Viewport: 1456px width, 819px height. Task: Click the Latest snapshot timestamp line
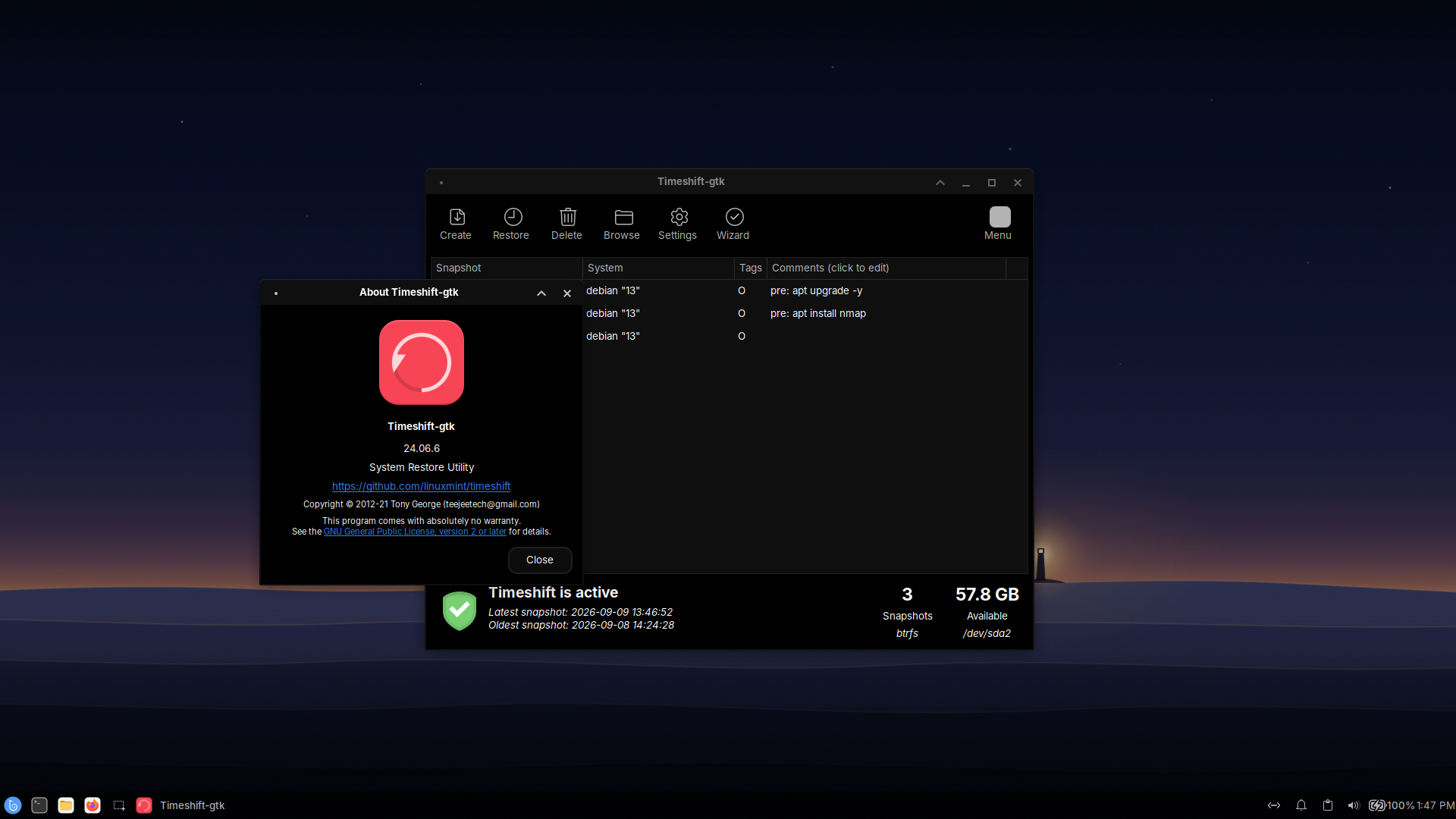click(581, 613)
